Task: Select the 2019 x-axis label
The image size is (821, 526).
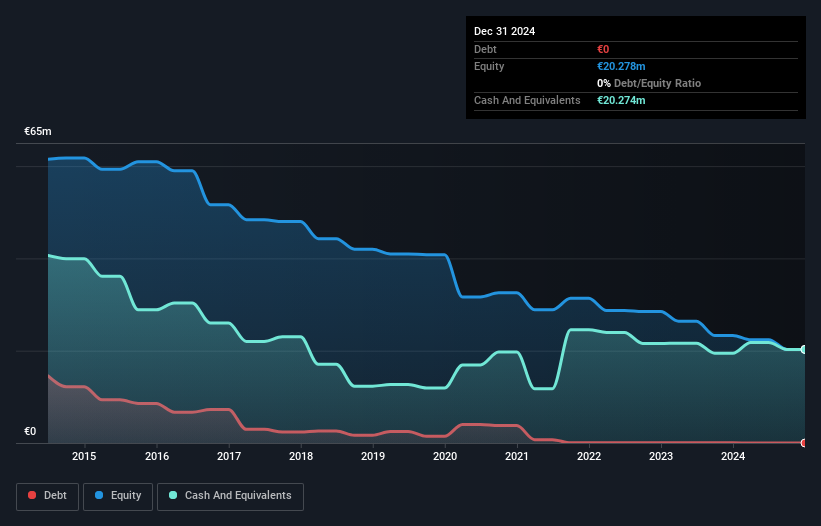Action: point(373,456)
